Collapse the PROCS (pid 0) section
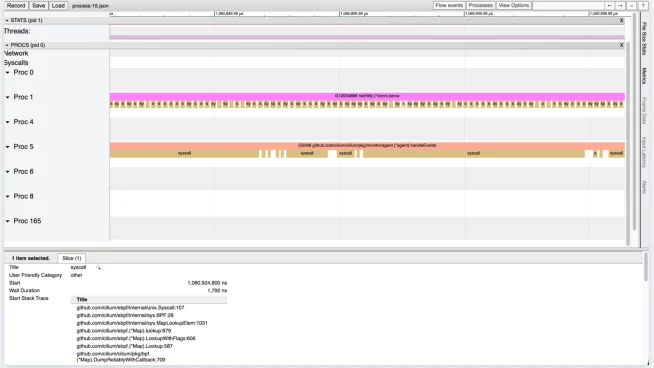Screen dimensions: 654x368 coord(7,45)
